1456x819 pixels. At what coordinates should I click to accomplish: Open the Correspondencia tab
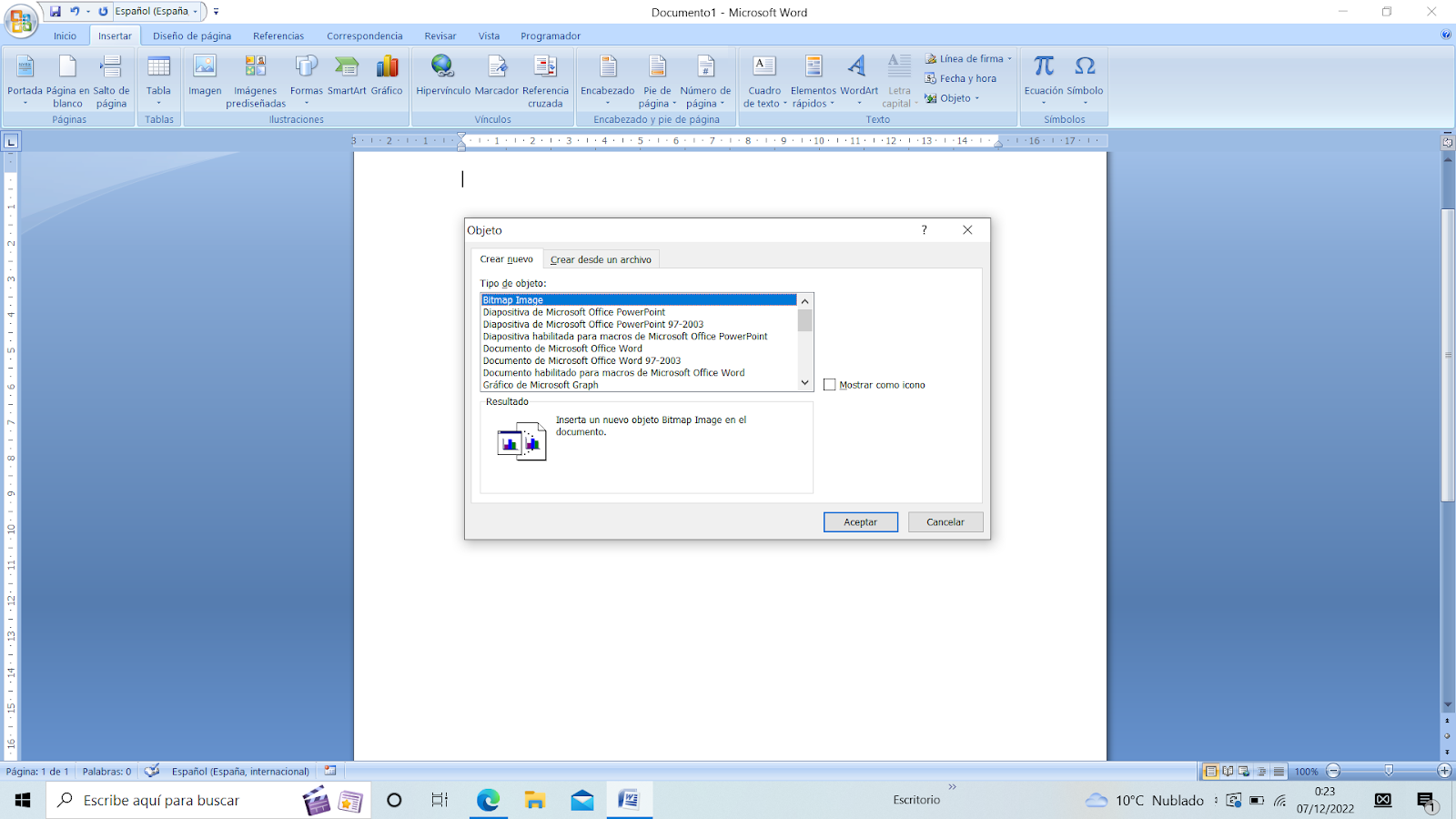tap(365, 36)
